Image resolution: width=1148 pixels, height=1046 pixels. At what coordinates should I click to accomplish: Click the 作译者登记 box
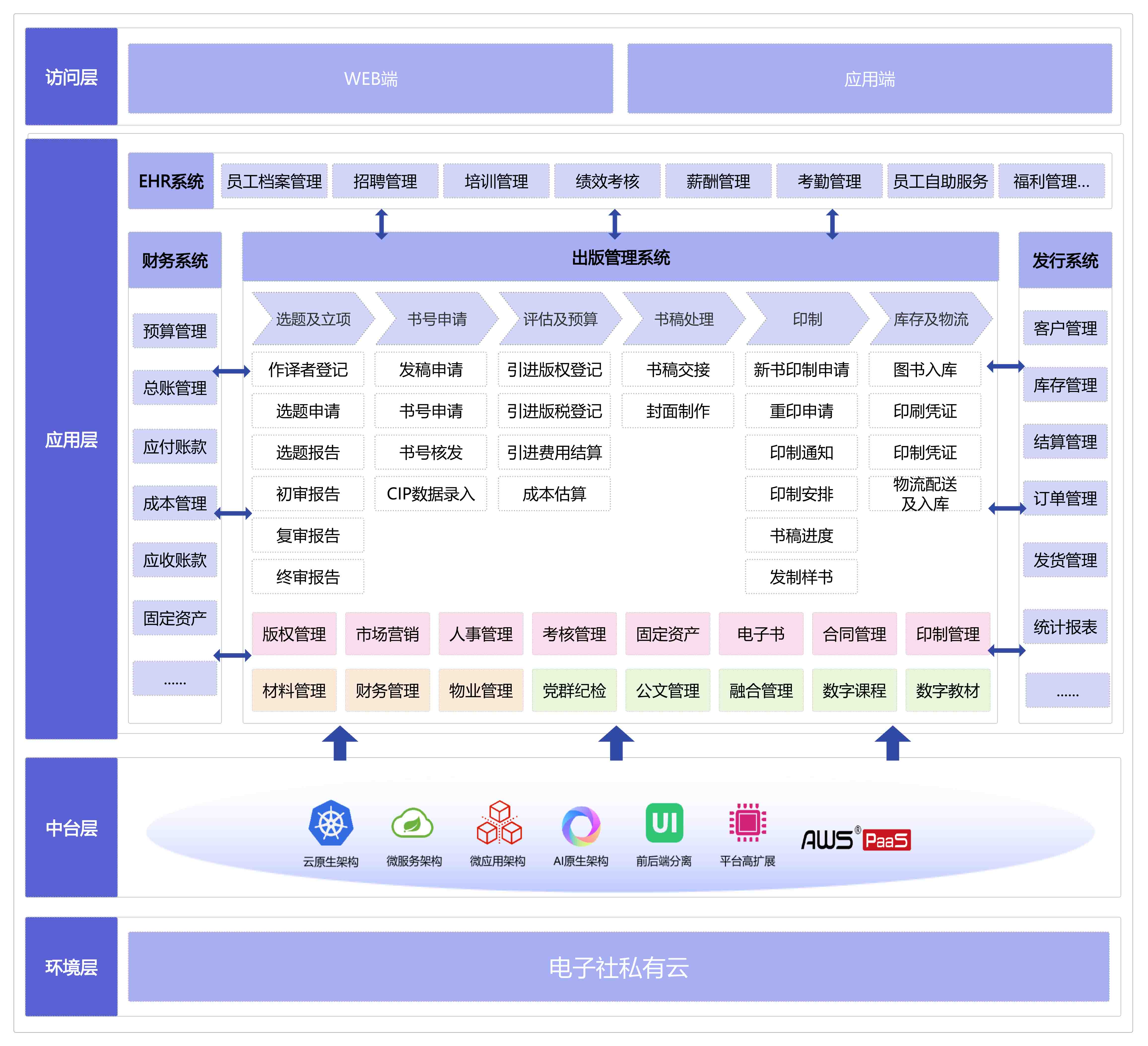pyautogui.click(x=307, y=369)
